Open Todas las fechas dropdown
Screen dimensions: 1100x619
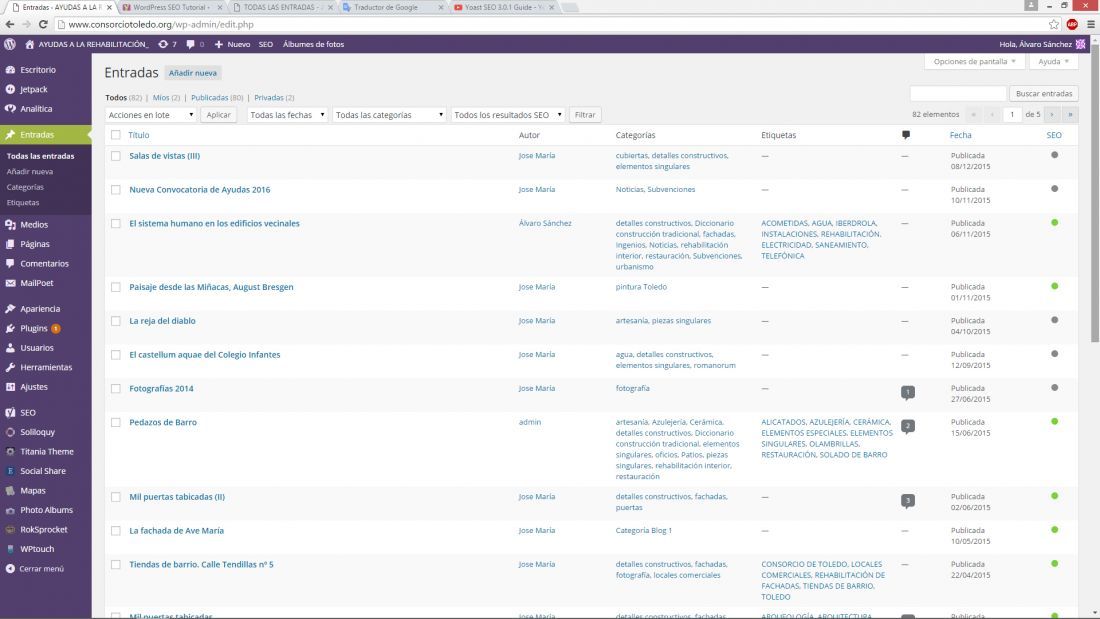point(288,115)
